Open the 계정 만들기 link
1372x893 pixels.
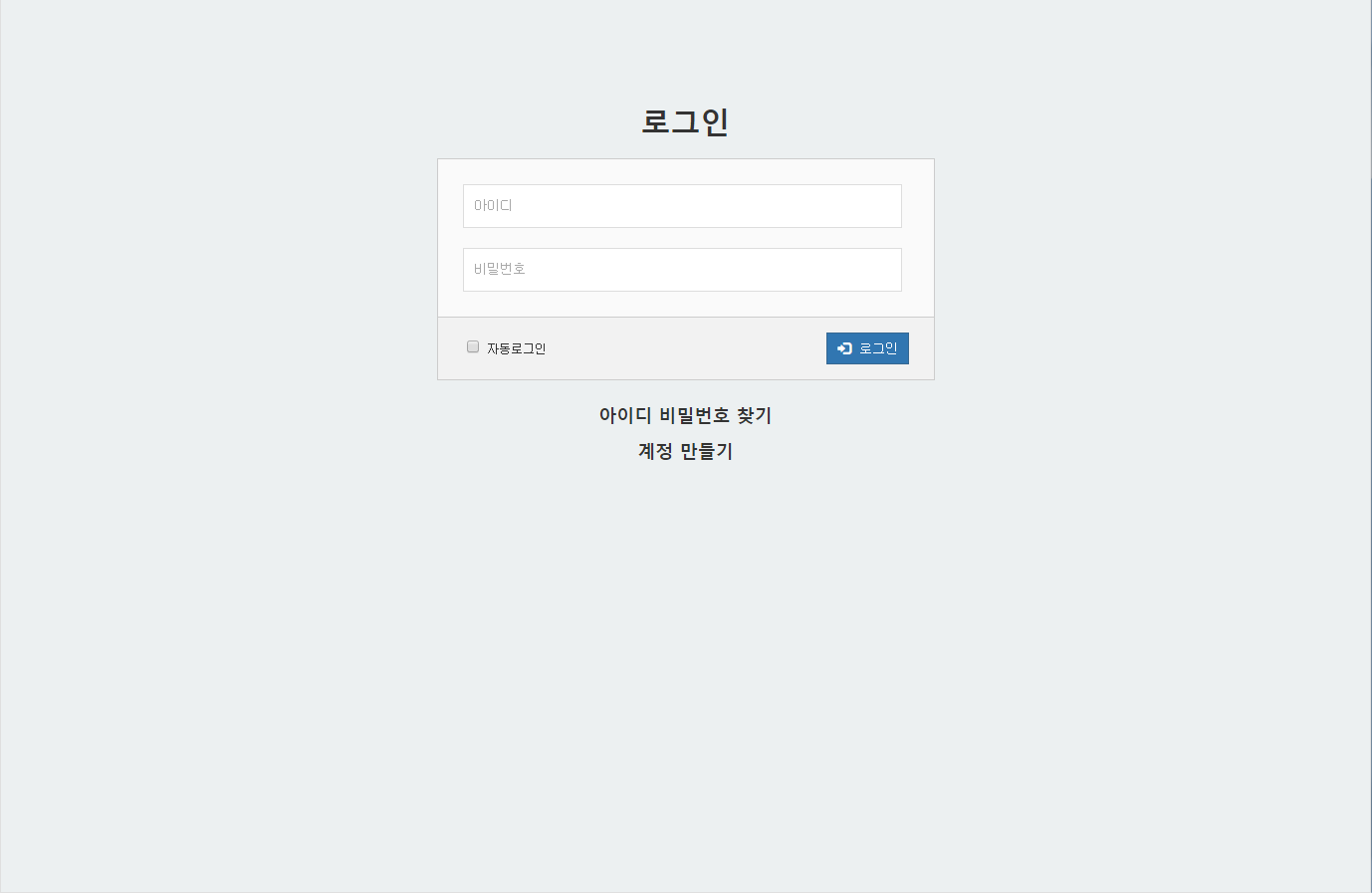(685, 451)
